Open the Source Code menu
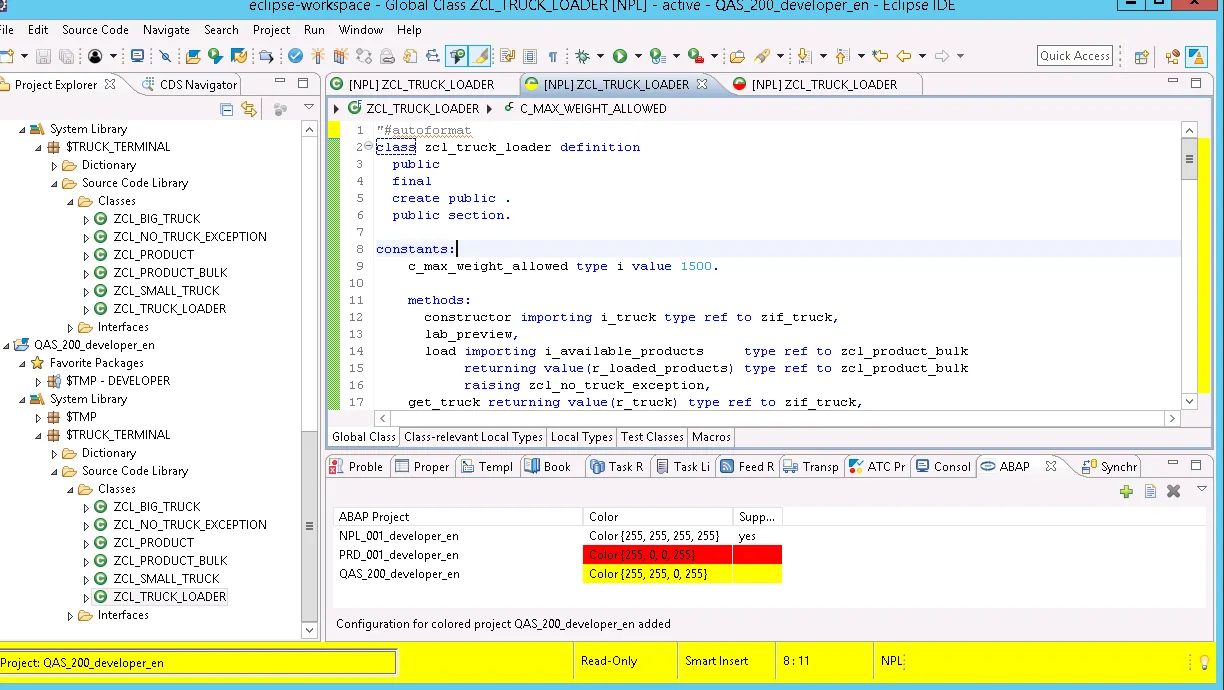 point(95,30)
